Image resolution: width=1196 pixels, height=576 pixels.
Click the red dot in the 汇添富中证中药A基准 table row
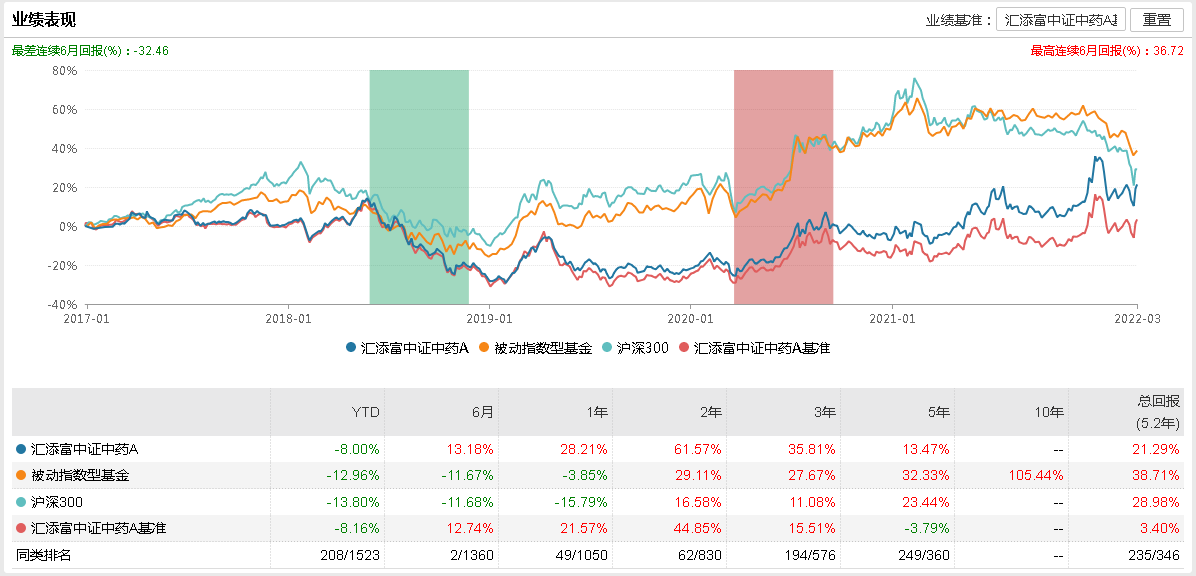pos(22,527)
